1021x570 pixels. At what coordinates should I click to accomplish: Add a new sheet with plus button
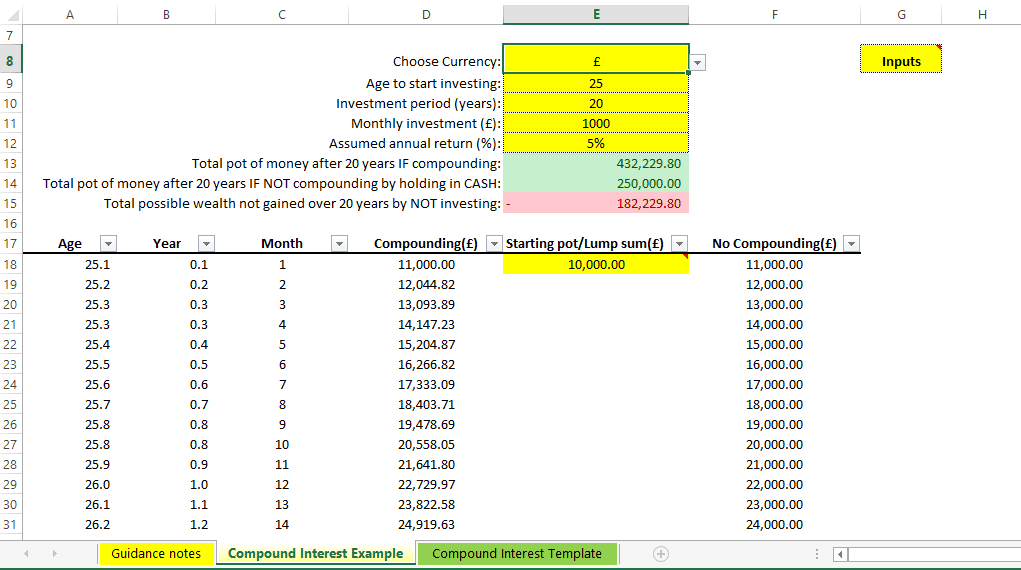click(660, 554)
